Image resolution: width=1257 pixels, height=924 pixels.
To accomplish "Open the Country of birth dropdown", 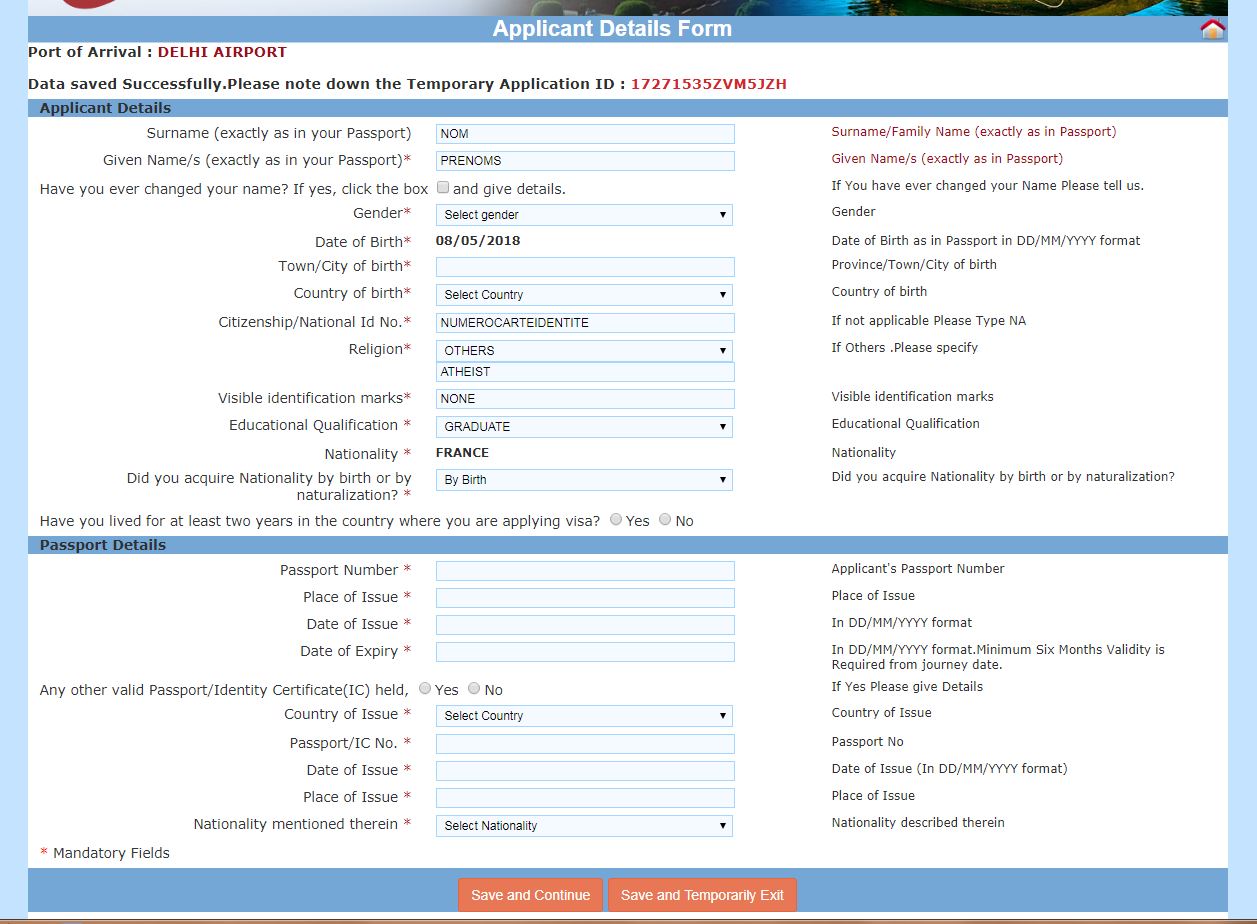I will (x=584, y=294).
